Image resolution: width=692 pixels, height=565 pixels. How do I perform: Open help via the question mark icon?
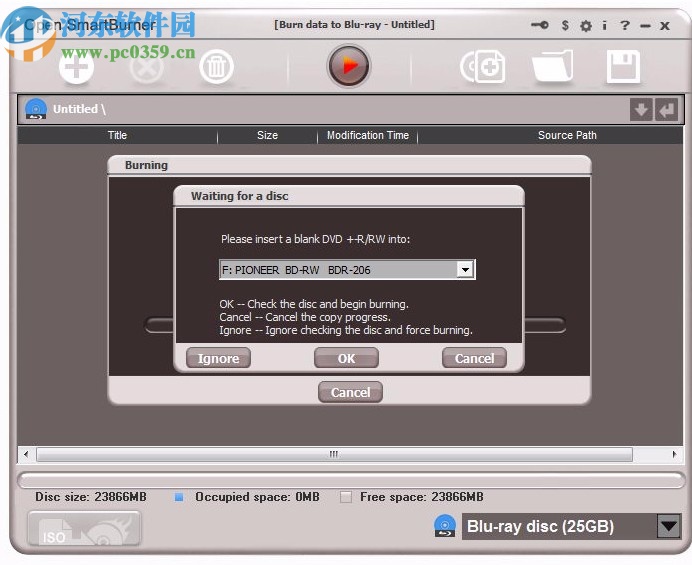coord(624,25)
